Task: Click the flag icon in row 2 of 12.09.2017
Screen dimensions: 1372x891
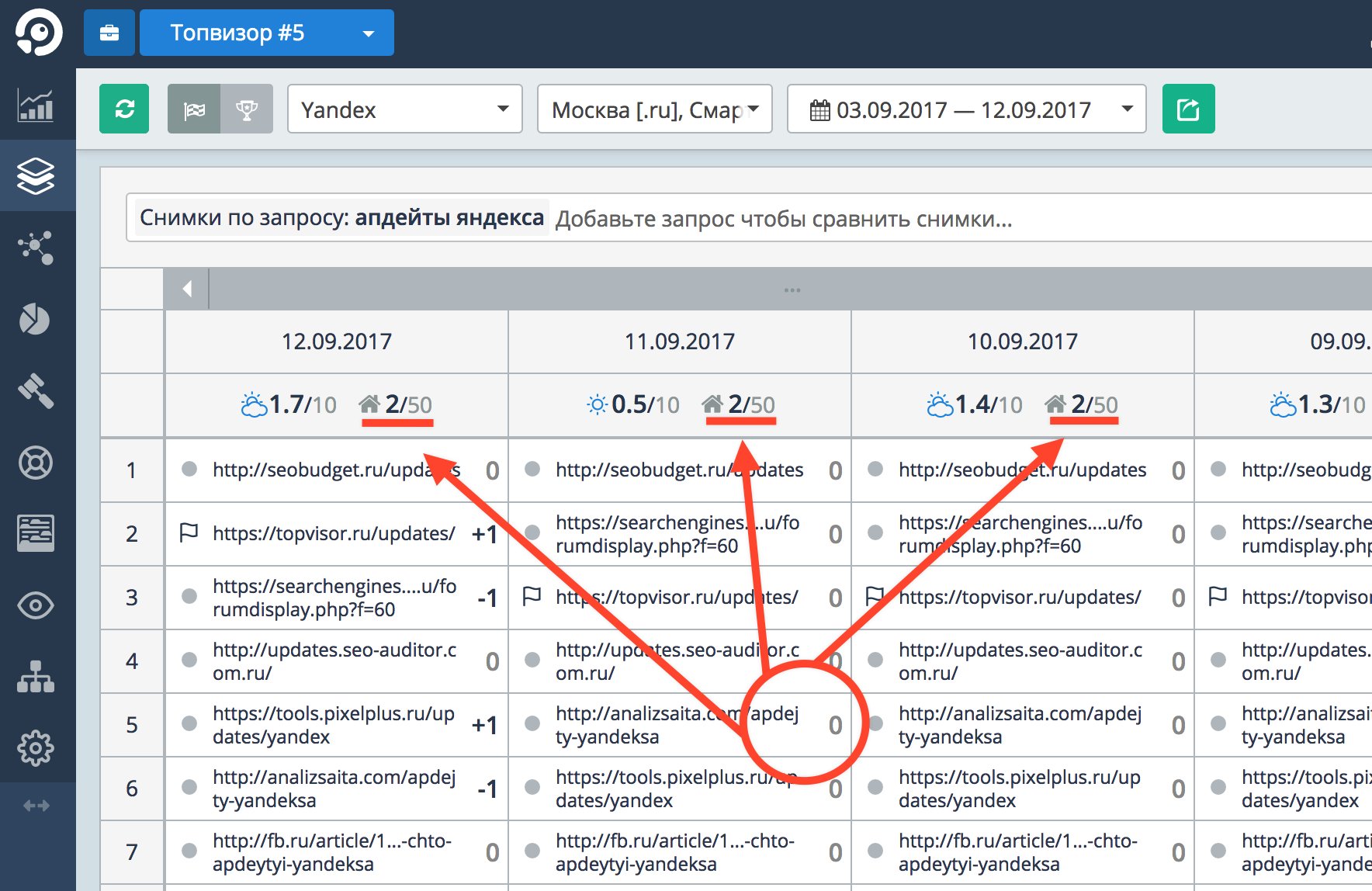Action: point(189,532)
